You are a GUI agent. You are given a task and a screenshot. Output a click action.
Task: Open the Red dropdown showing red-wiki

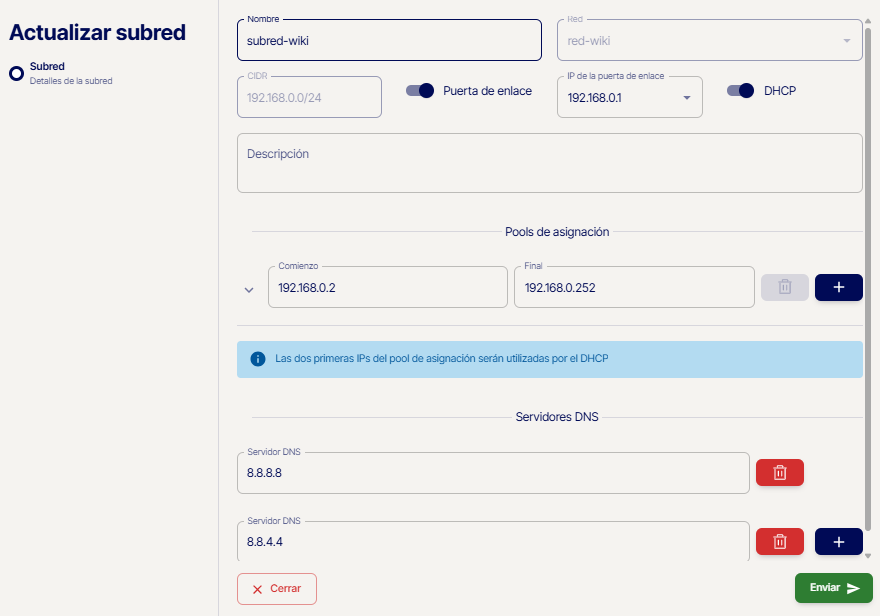coord(846,41)
